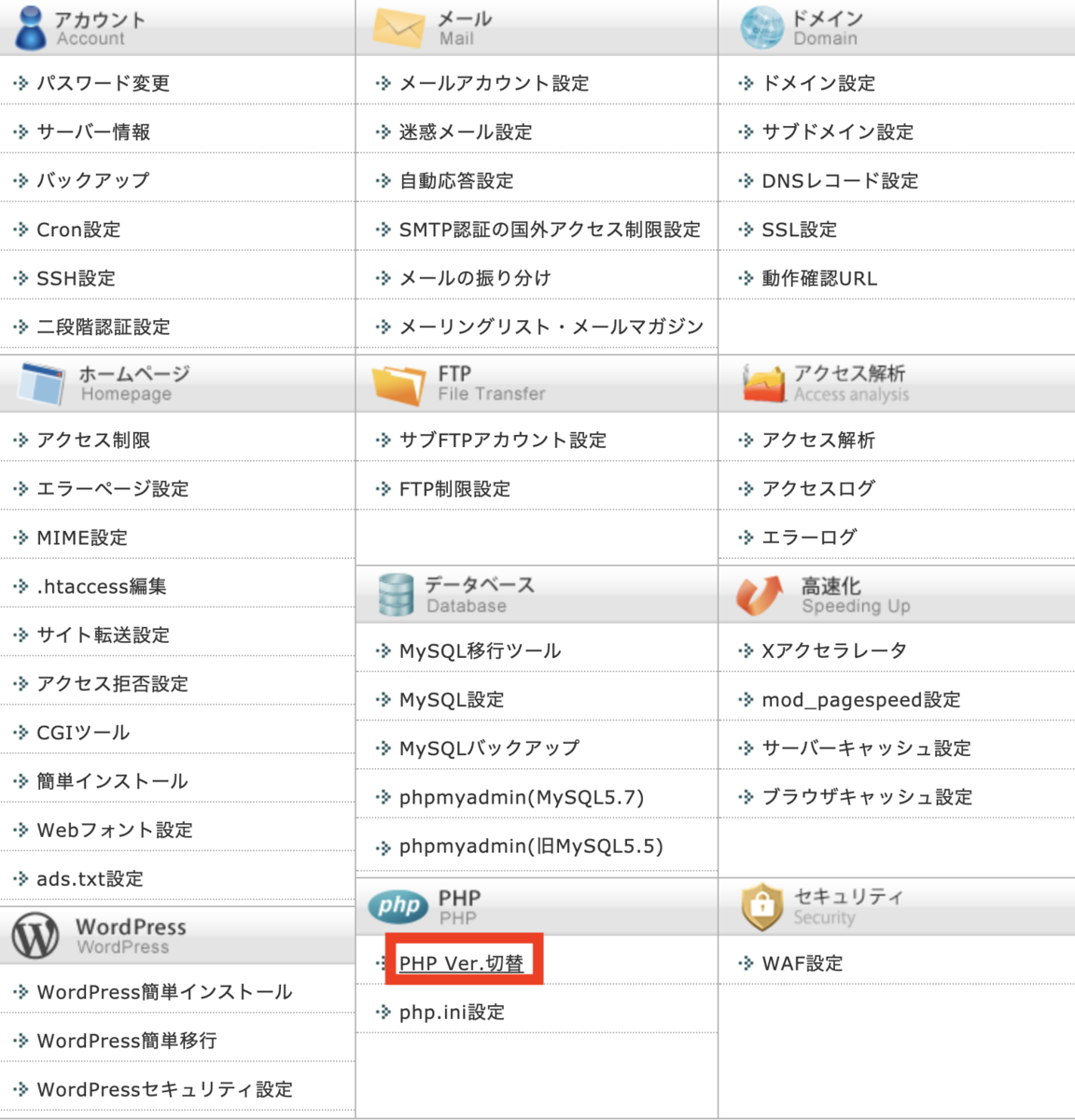This screenshot has height=1120, width=1075.
Task: Open ブラウザキャッシュ設定 link
Action: point(867,797)
